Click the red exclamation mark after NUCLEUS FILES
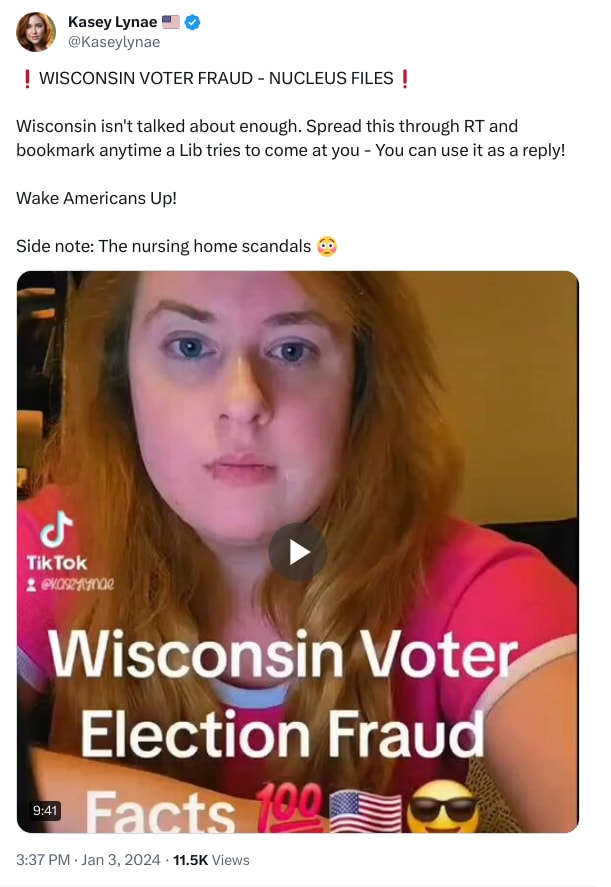The width and height of the screenshot is (611, 887). coord(404,79)
